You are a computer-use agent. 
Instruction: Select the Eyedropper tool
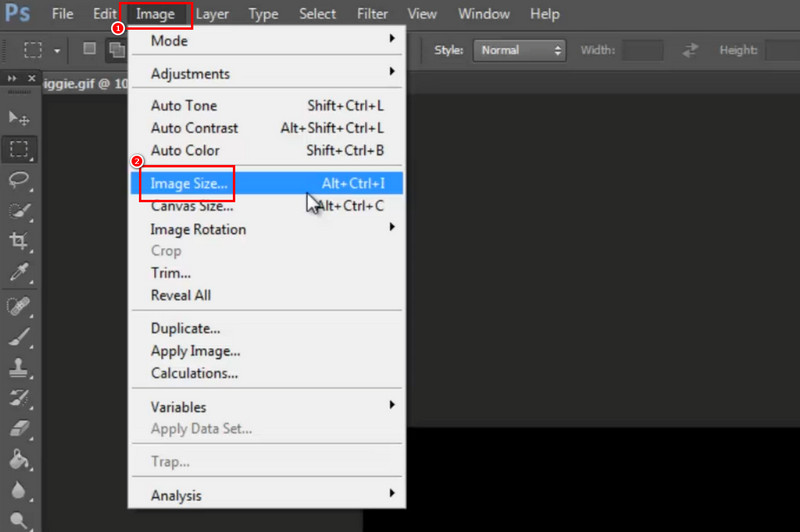[18, 272]
